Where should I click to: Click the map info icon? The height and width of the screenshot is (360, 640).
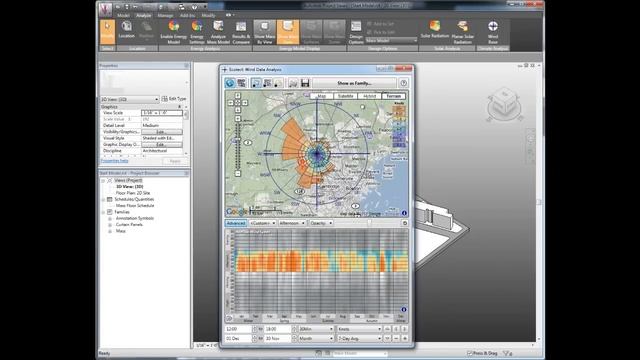(404, 213)
